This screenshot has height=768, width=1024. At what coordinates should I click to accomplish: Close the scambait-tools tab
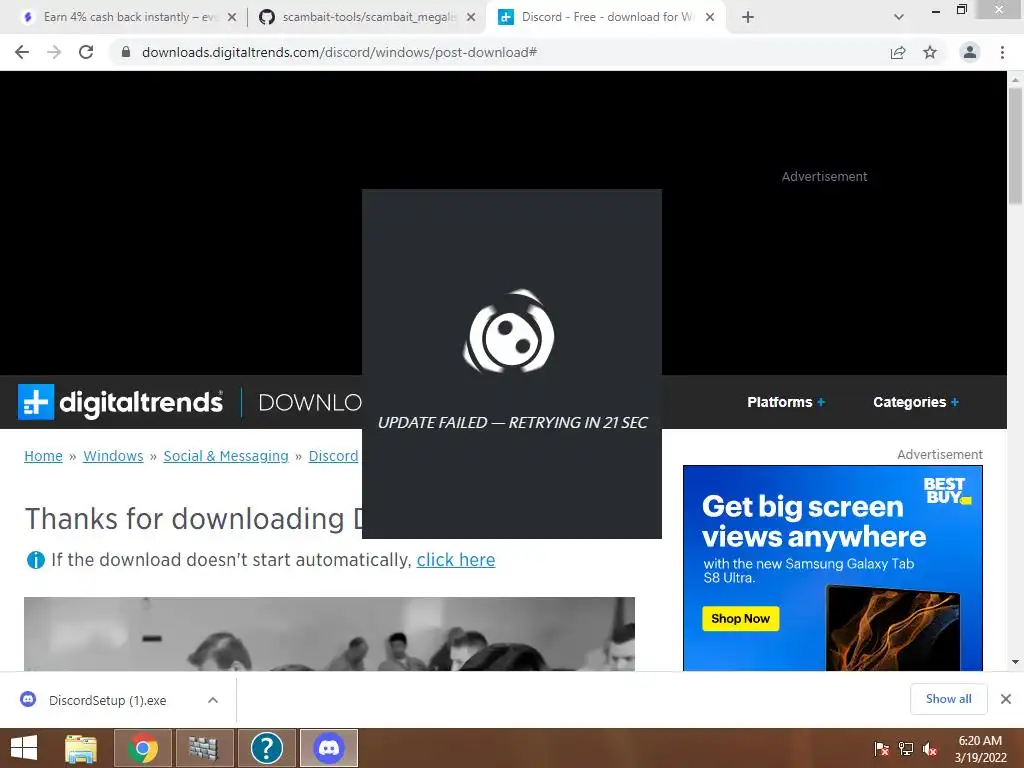pos(471,17)
